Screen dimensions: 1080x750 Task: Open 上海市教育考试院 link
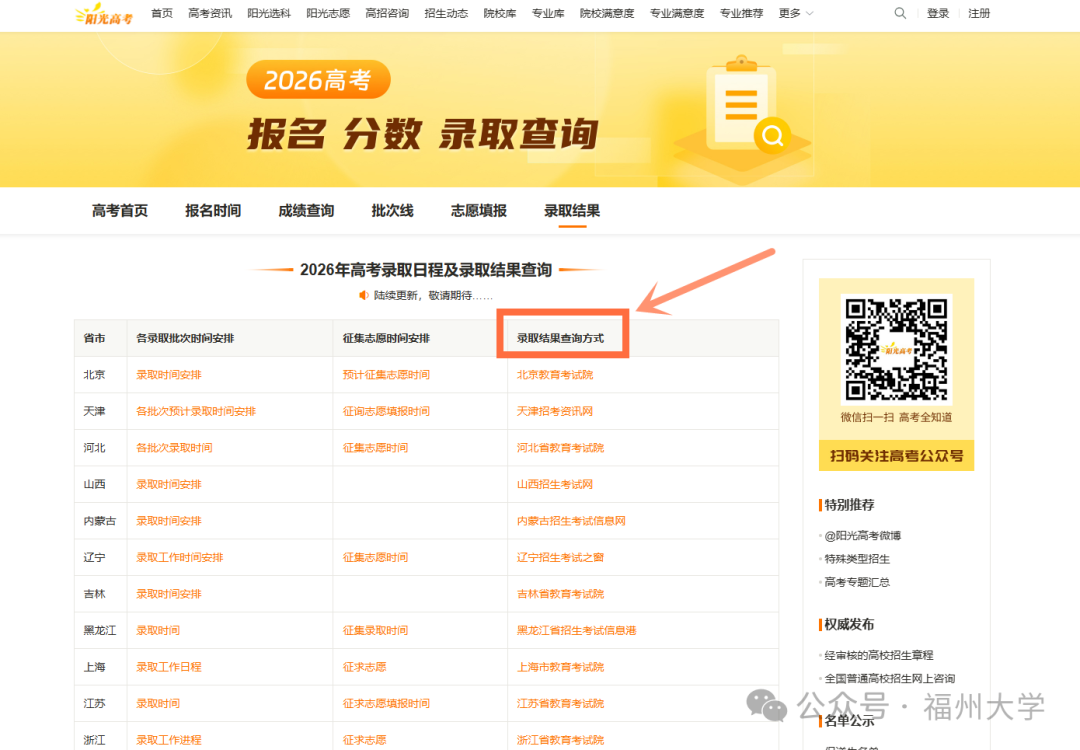561,667
